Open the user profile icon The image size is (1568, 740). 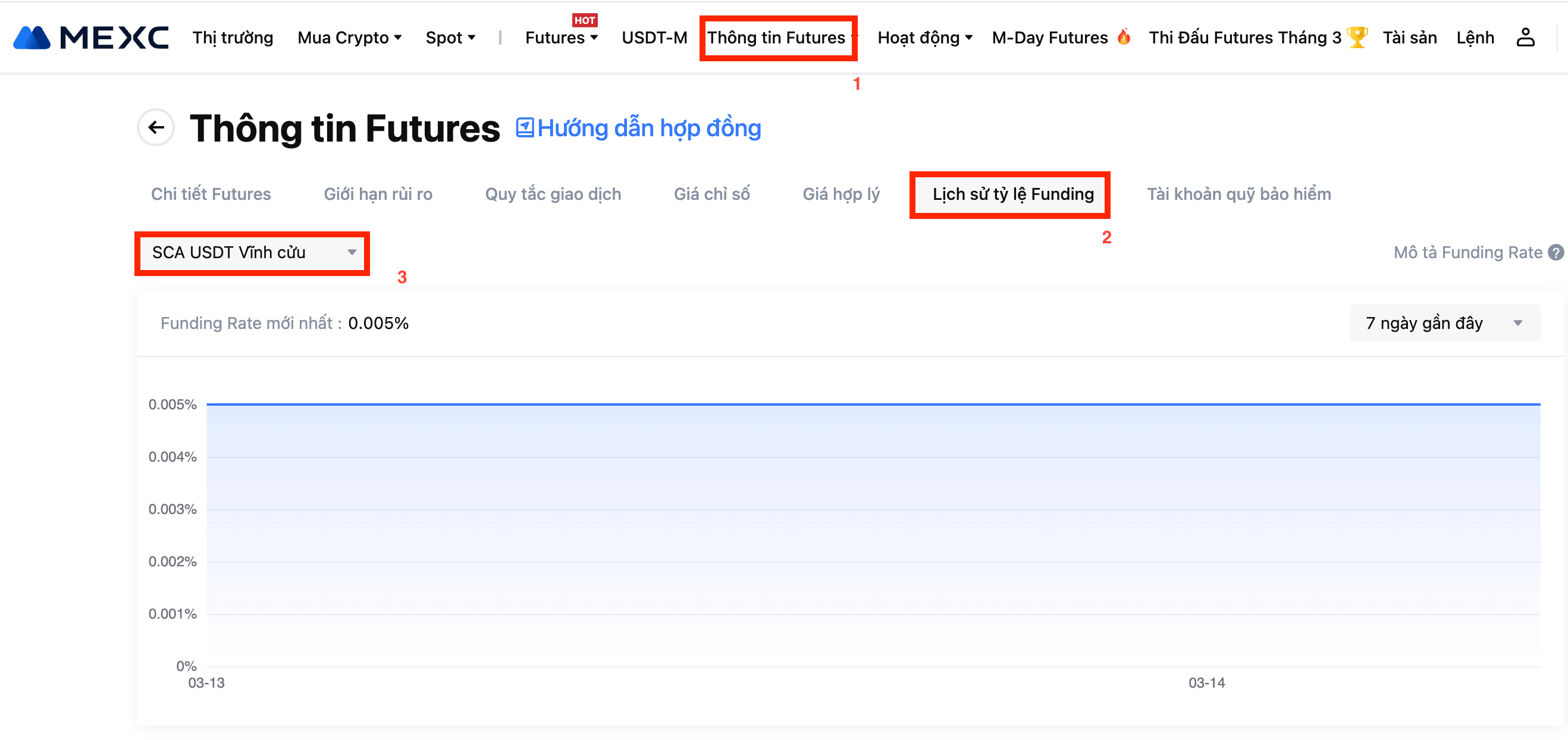1525,37
